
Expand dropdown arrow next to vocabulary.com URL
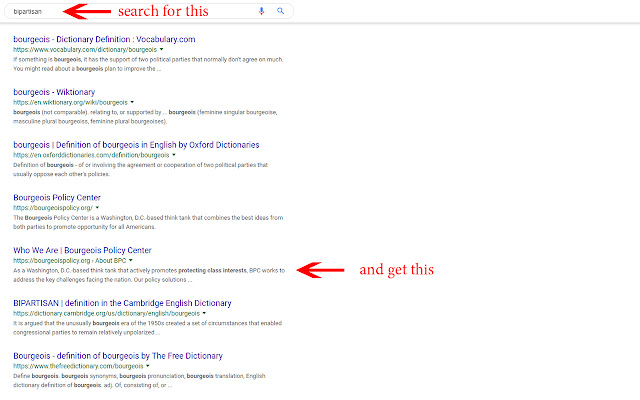[x=162, y=49]
